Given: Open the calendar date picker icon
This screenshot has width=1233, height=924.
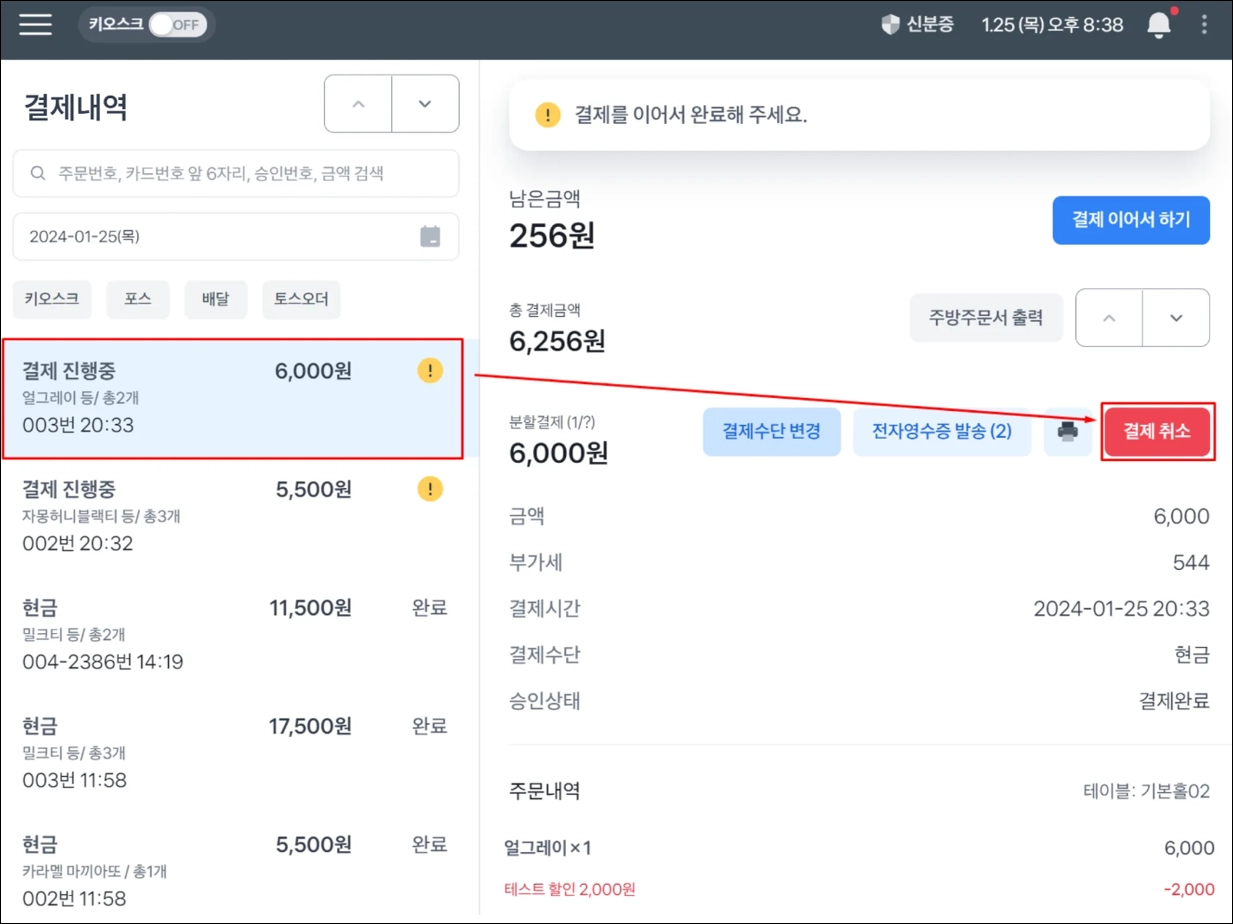Looking at the screenshot, I should (430, 237).
